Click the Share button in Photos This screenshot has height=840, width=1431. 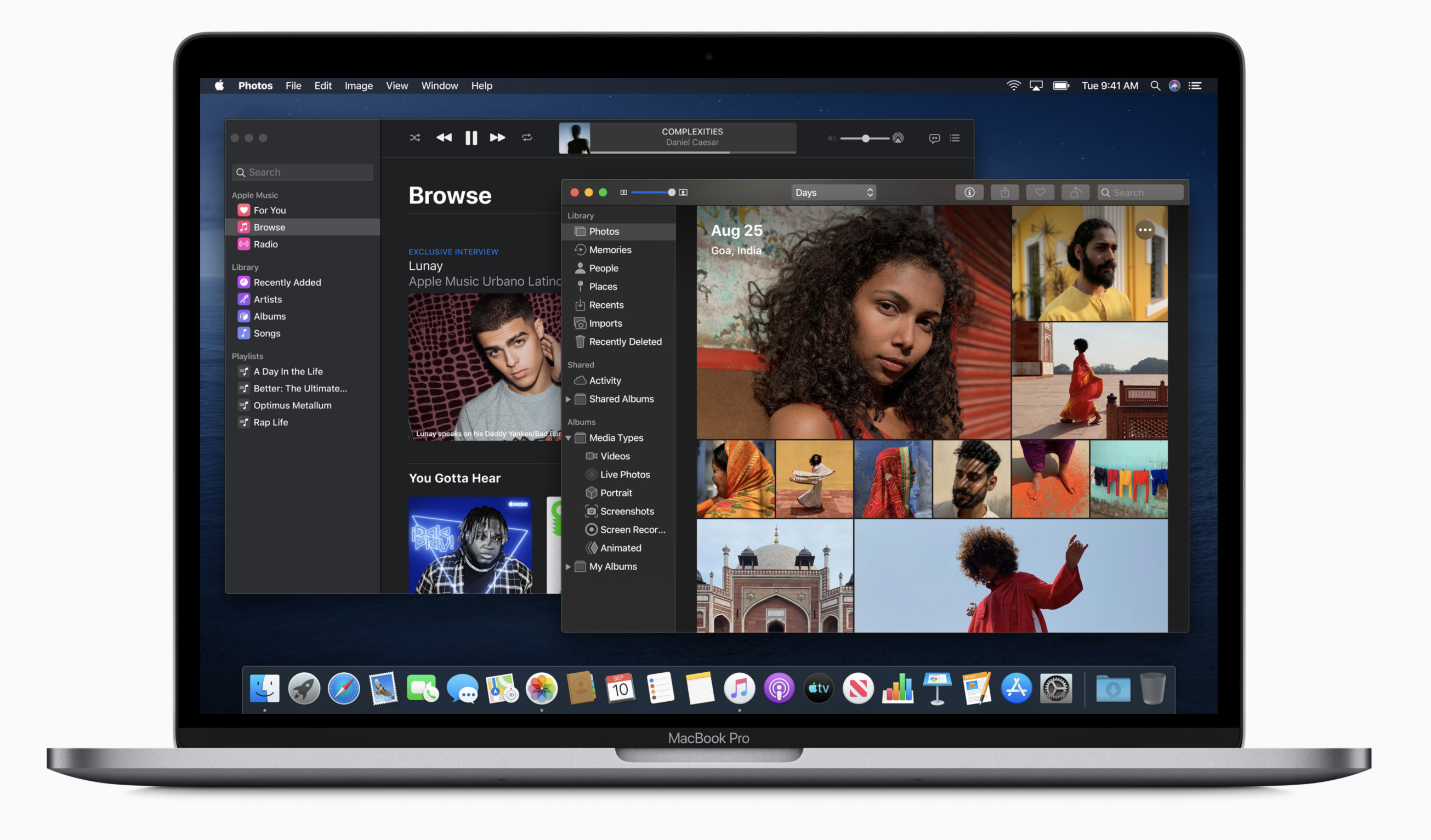point(1004,192)
